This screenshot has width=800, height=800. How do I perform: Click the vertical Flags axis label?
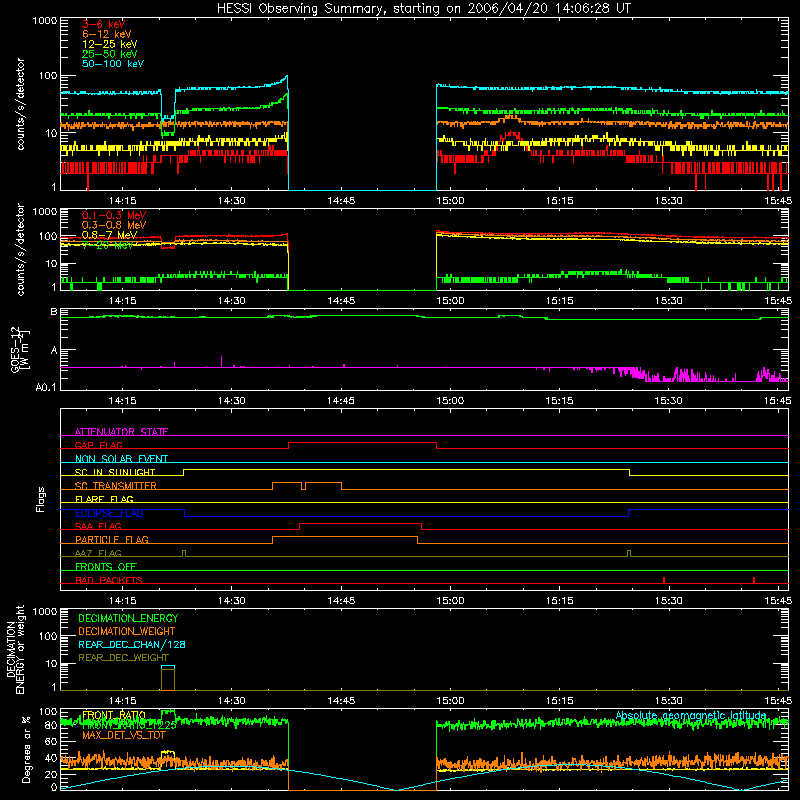[41, 499]
